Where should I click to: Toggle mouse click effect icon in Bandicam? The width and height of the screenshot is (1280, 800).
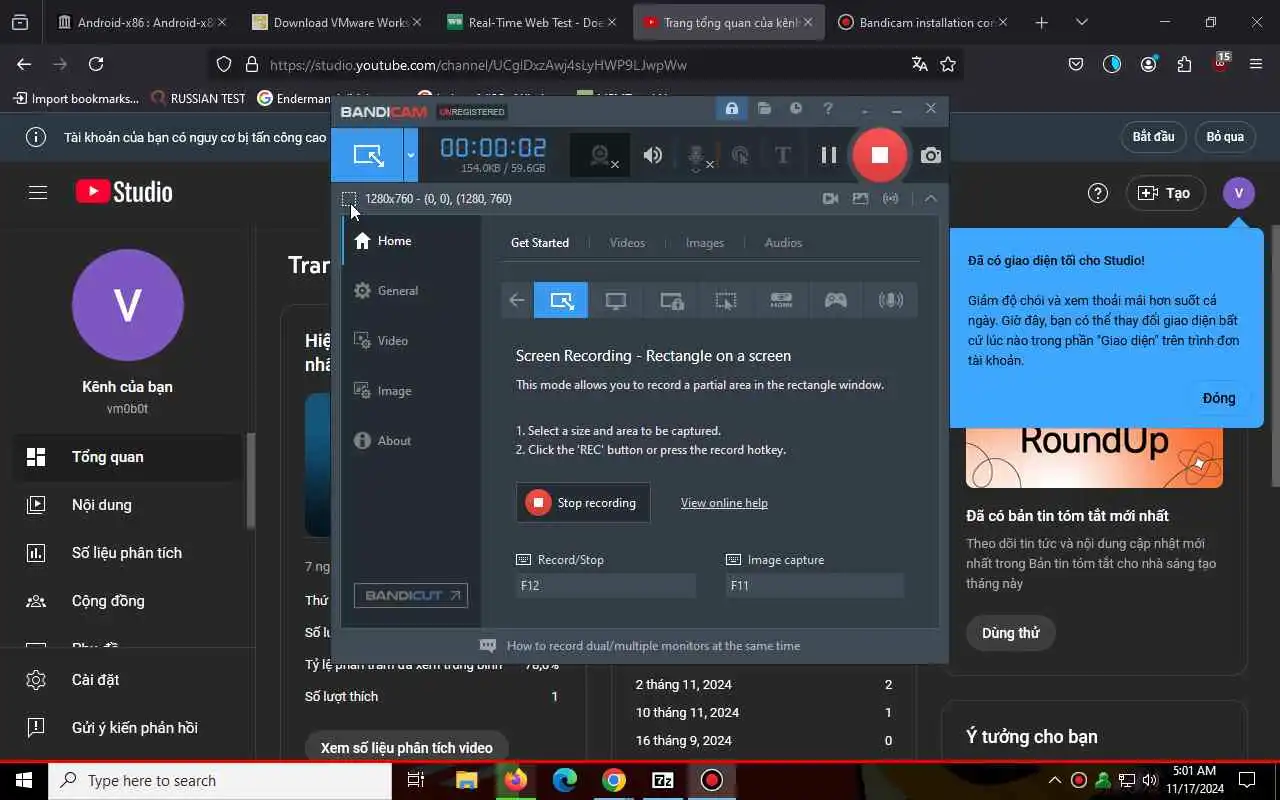740,155
